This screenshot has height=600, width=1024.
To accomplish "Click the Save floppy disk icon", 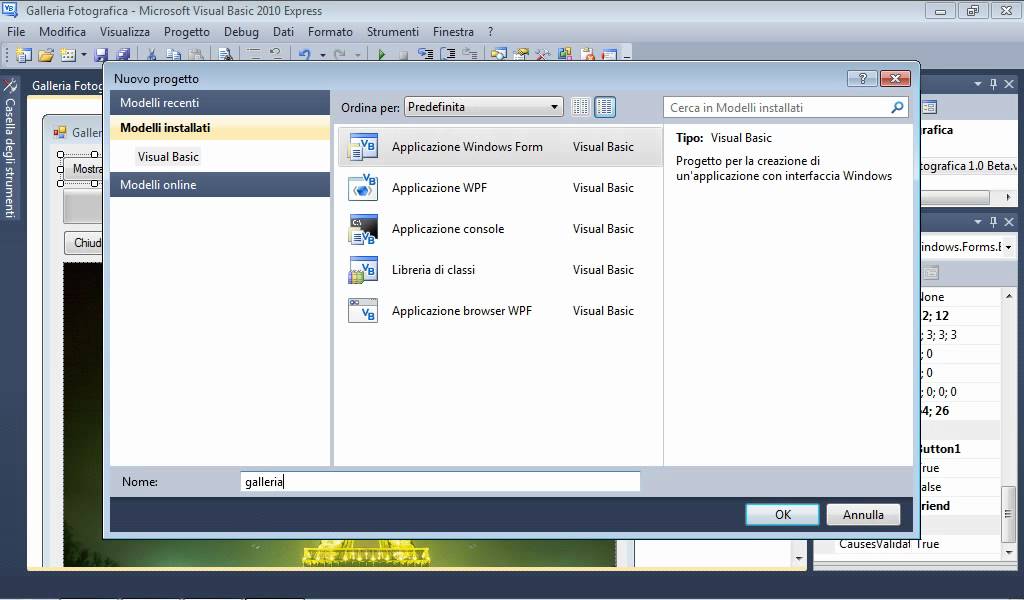I will 101,55.
